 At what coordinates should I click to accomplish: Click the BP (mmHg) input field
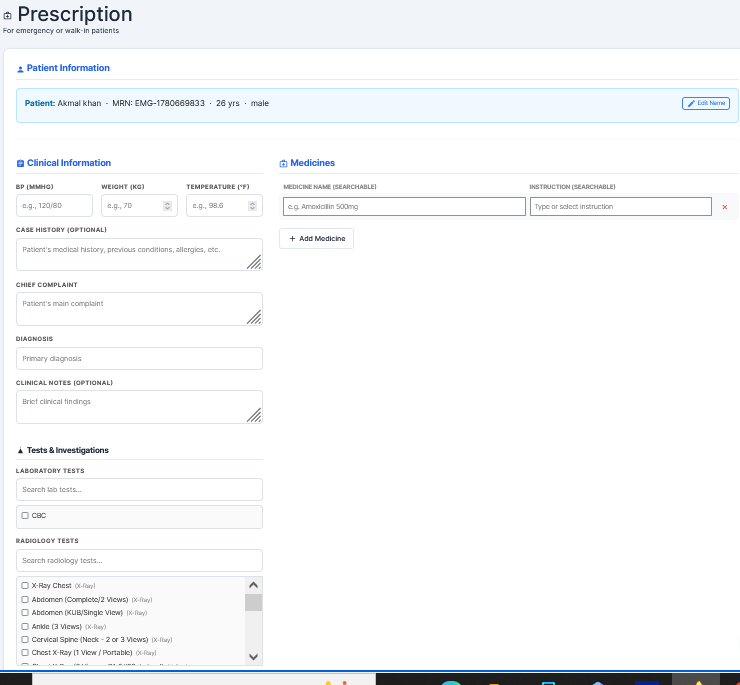tap(54, 206)
